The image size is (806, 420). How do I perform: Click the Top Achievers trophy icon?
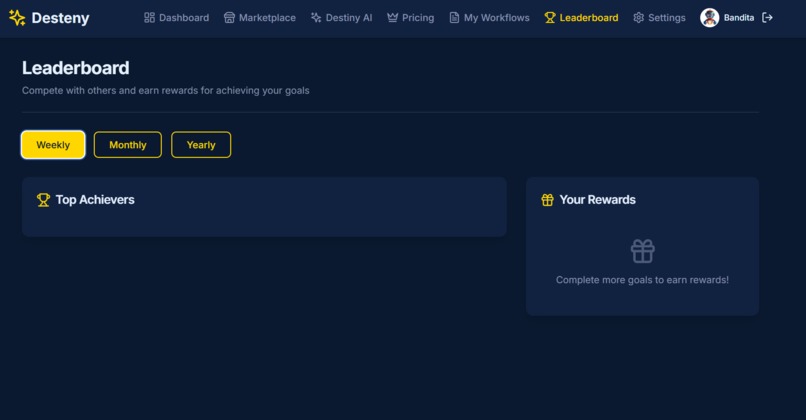pos(43,200)
